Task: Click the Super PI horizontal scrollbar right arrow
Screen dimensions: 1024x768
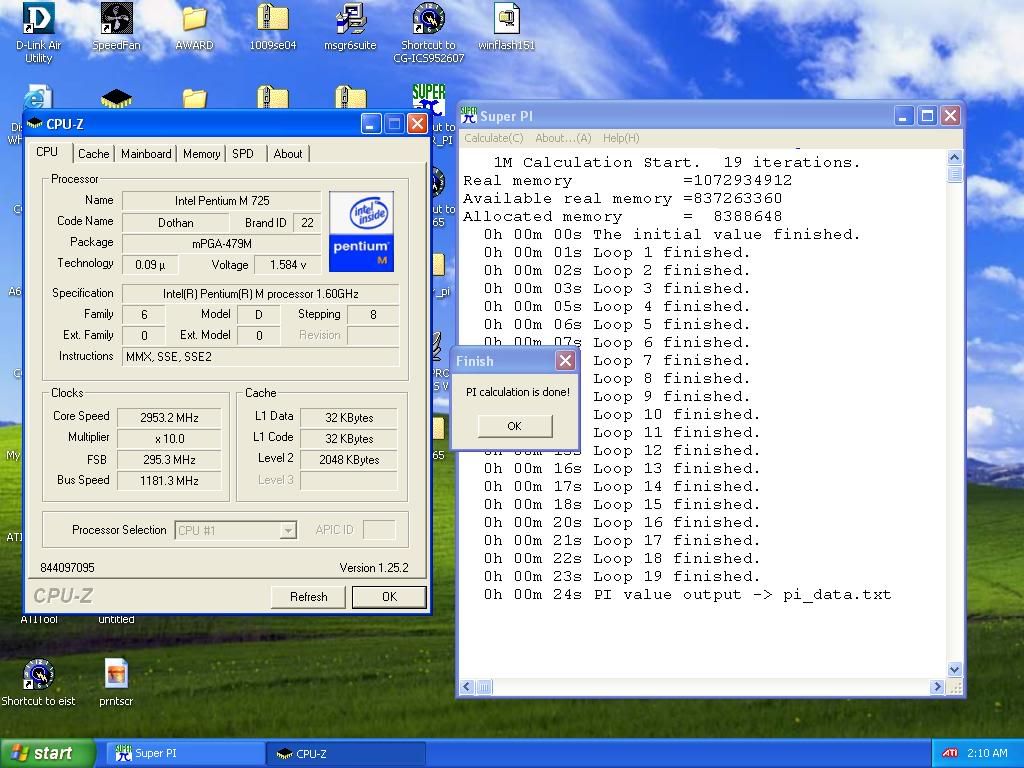Action: [937, 686]
